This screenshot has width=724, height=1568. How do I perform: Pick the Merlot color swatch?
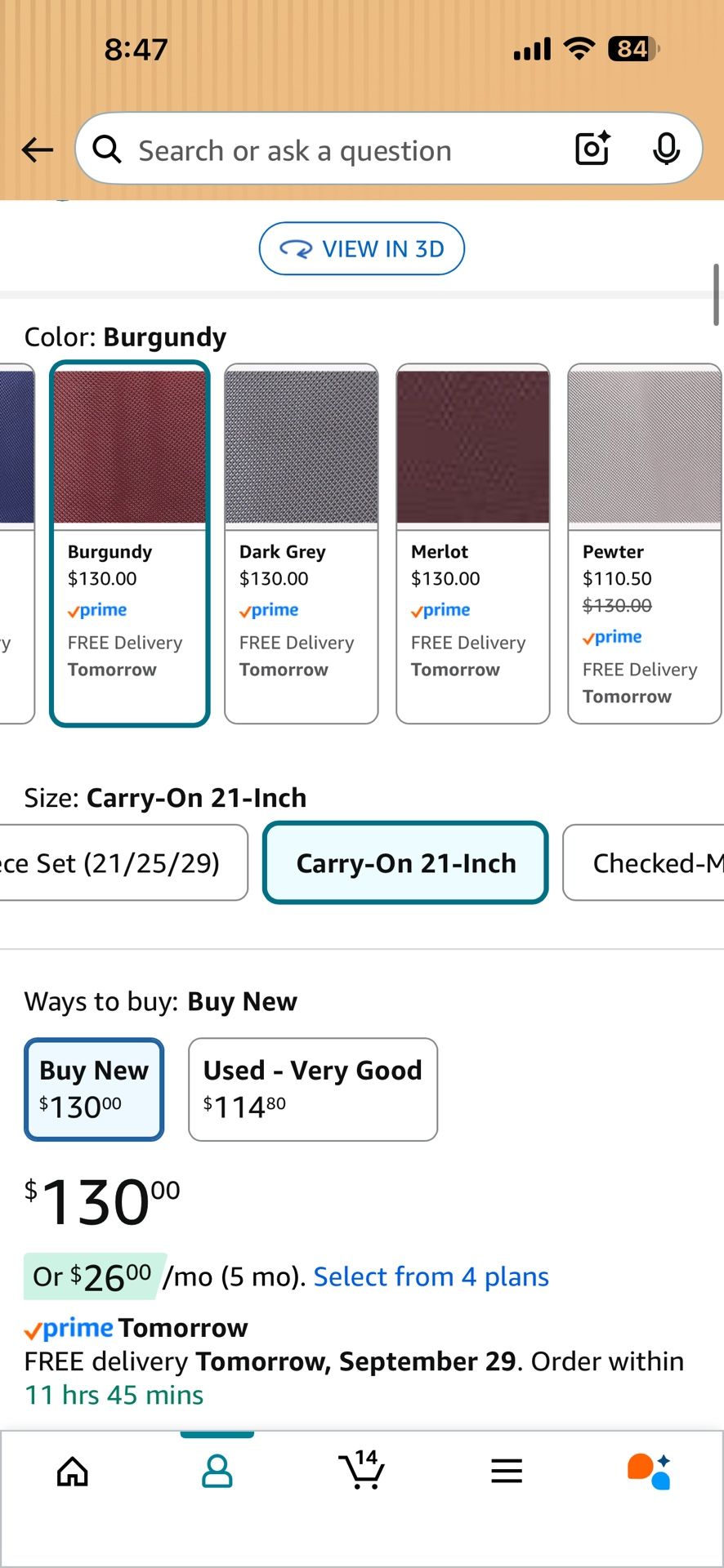(x=473, y=543)
